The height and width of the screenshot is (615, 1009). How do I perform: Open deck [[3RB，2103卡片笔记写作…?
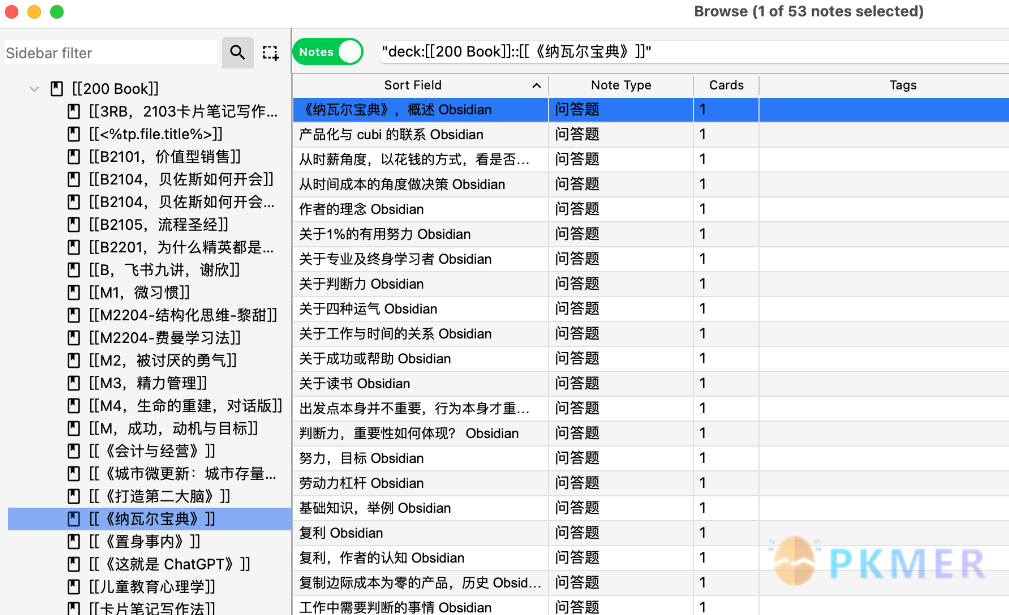tap(183, 111)
